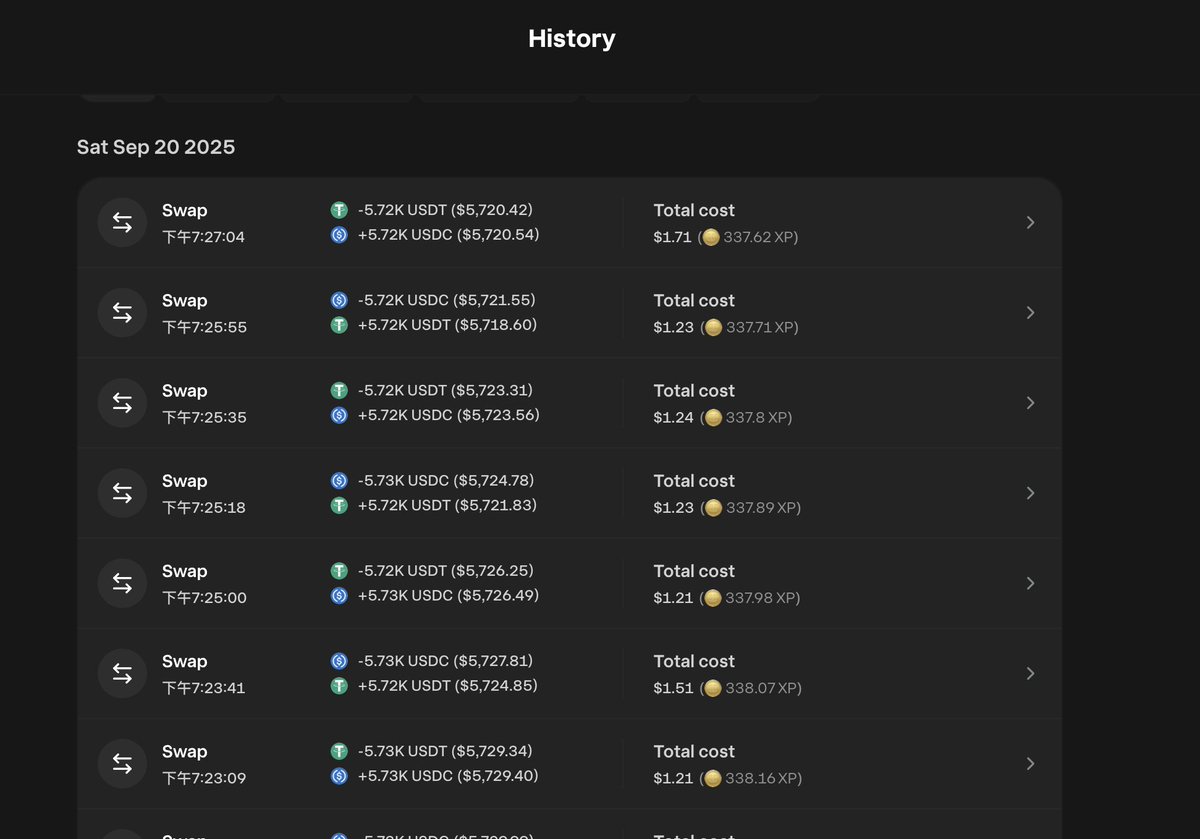Viewport: 1200px width, 839px height.
Task: Open details chevron for the 7:25:18 swap
Action: pyautogui.click(x=1031, y=493)
